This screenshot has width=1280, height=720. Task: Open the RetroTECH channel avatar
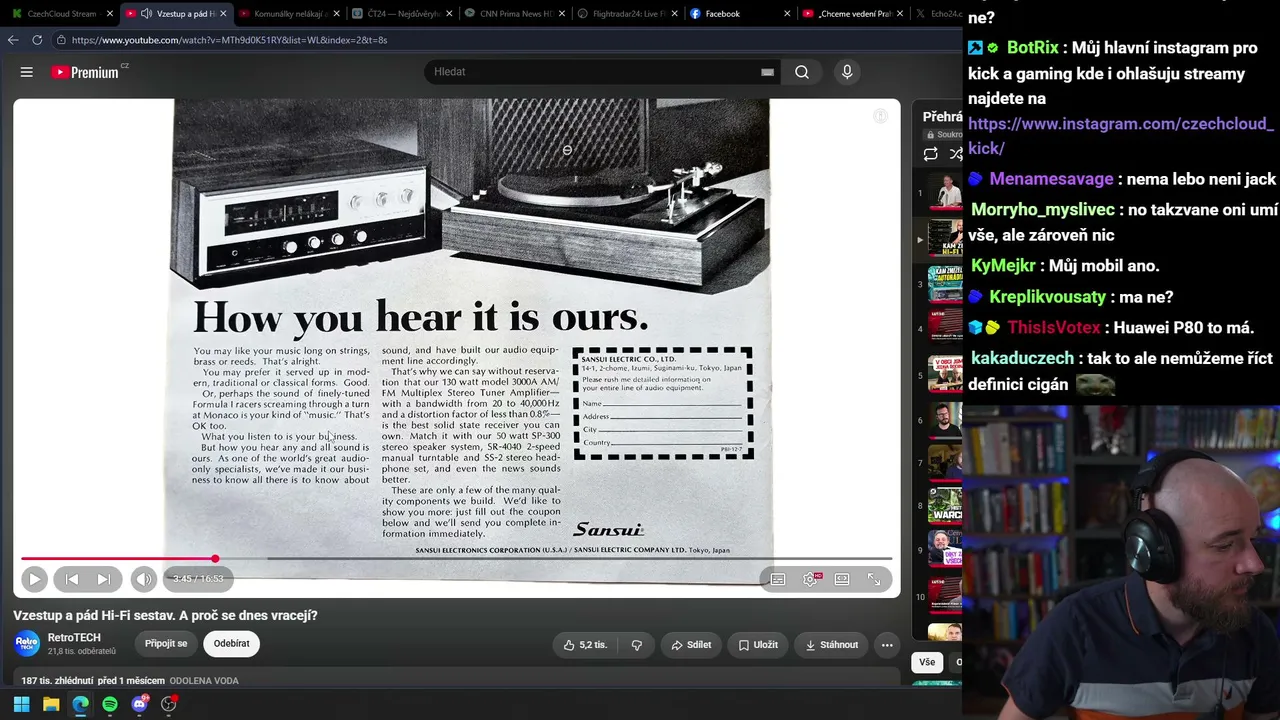click(x=27, y=644)
